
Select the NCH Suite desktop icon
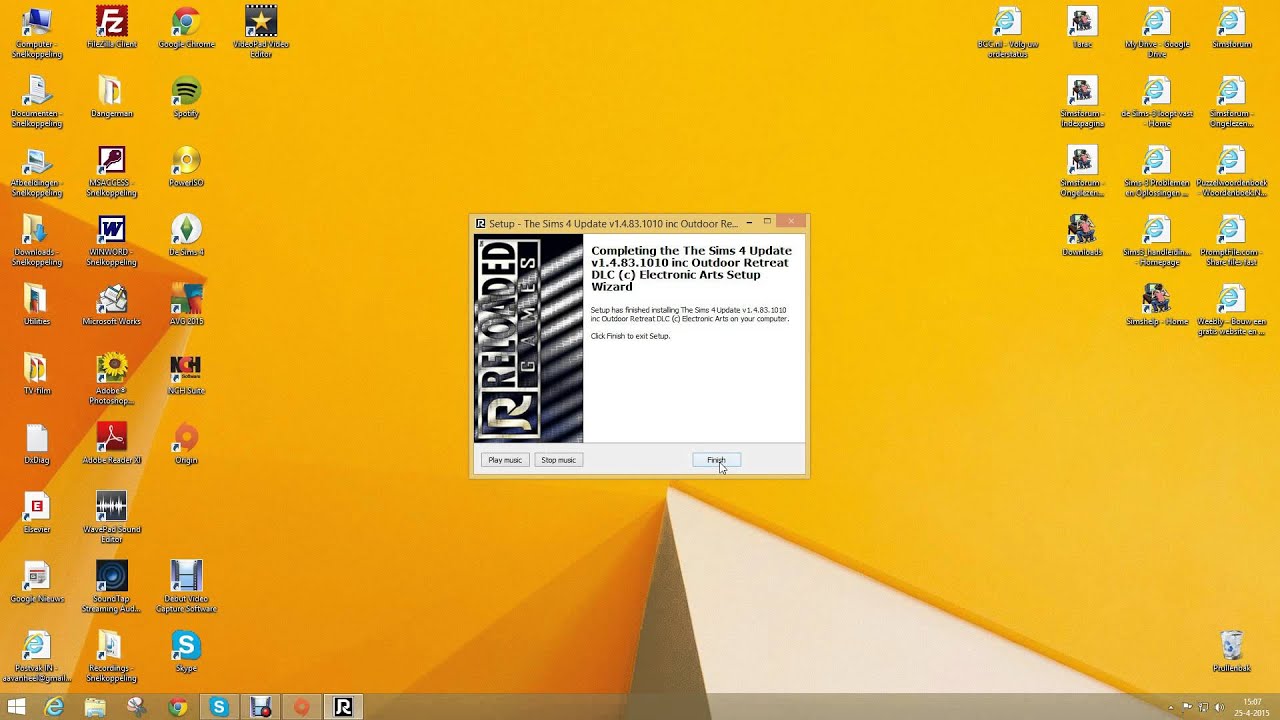tap(186, 373)
